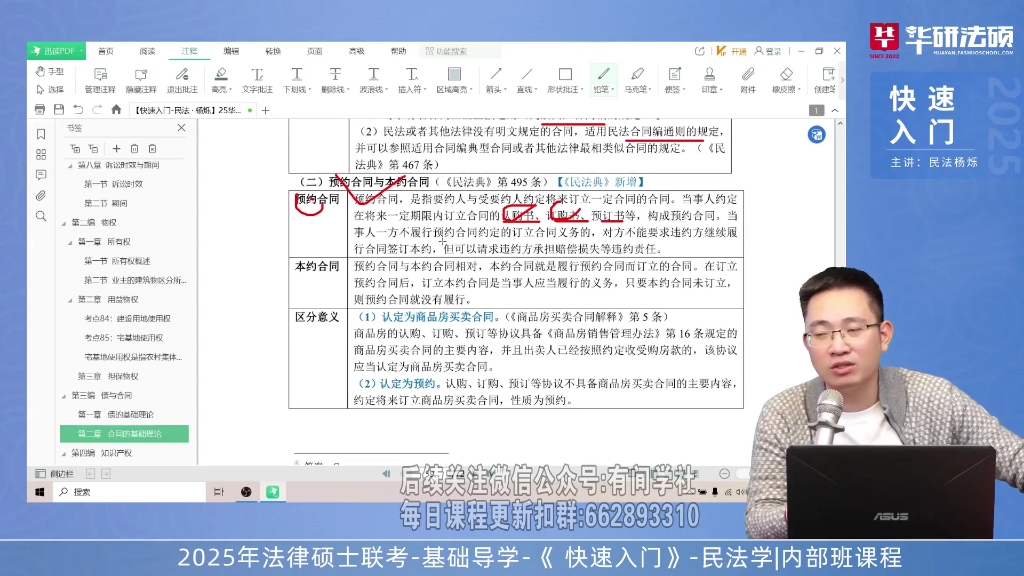Click the share icon near 开通

pyautogui.click(x=699, y=51)
